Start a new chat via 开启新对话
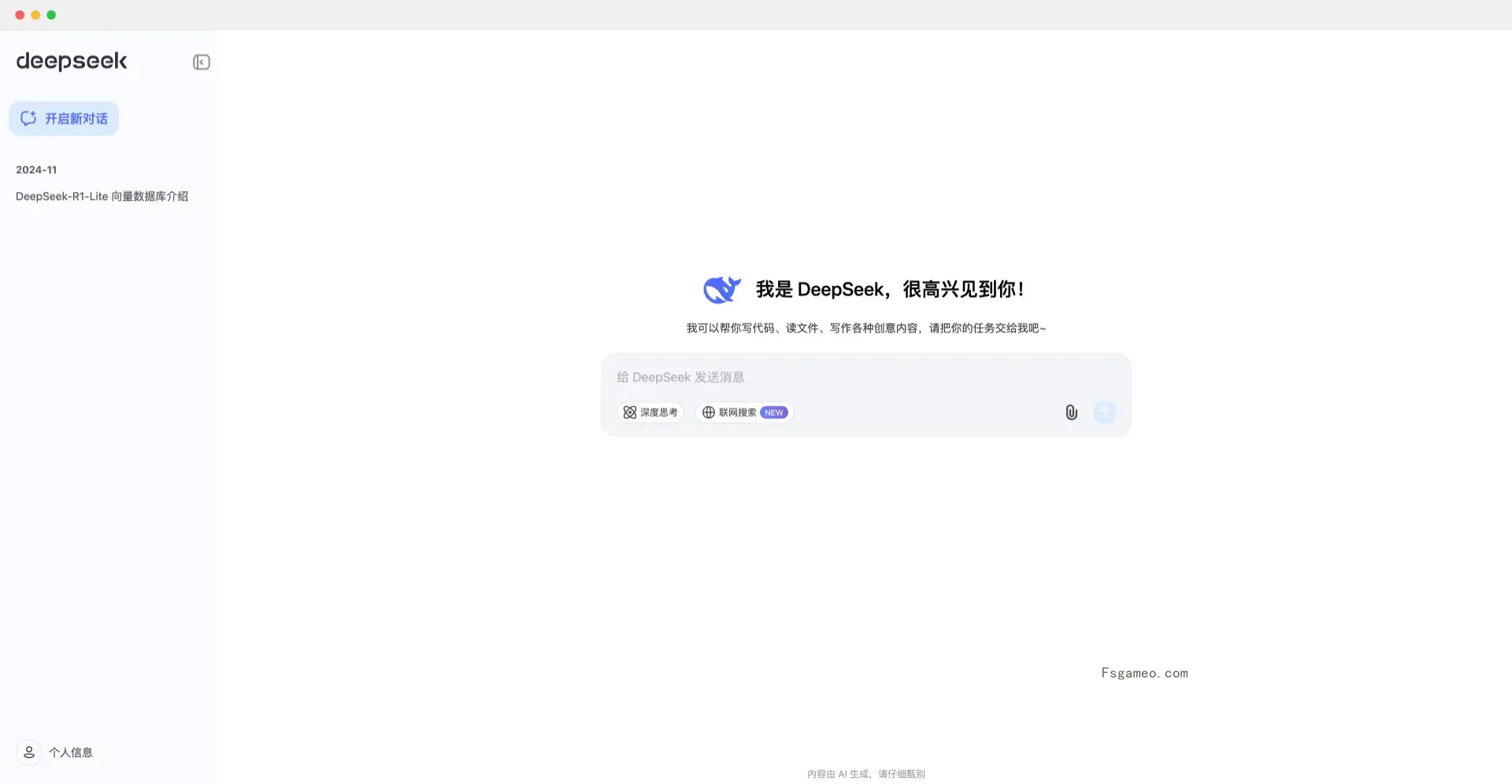 [x=64, y=118]
